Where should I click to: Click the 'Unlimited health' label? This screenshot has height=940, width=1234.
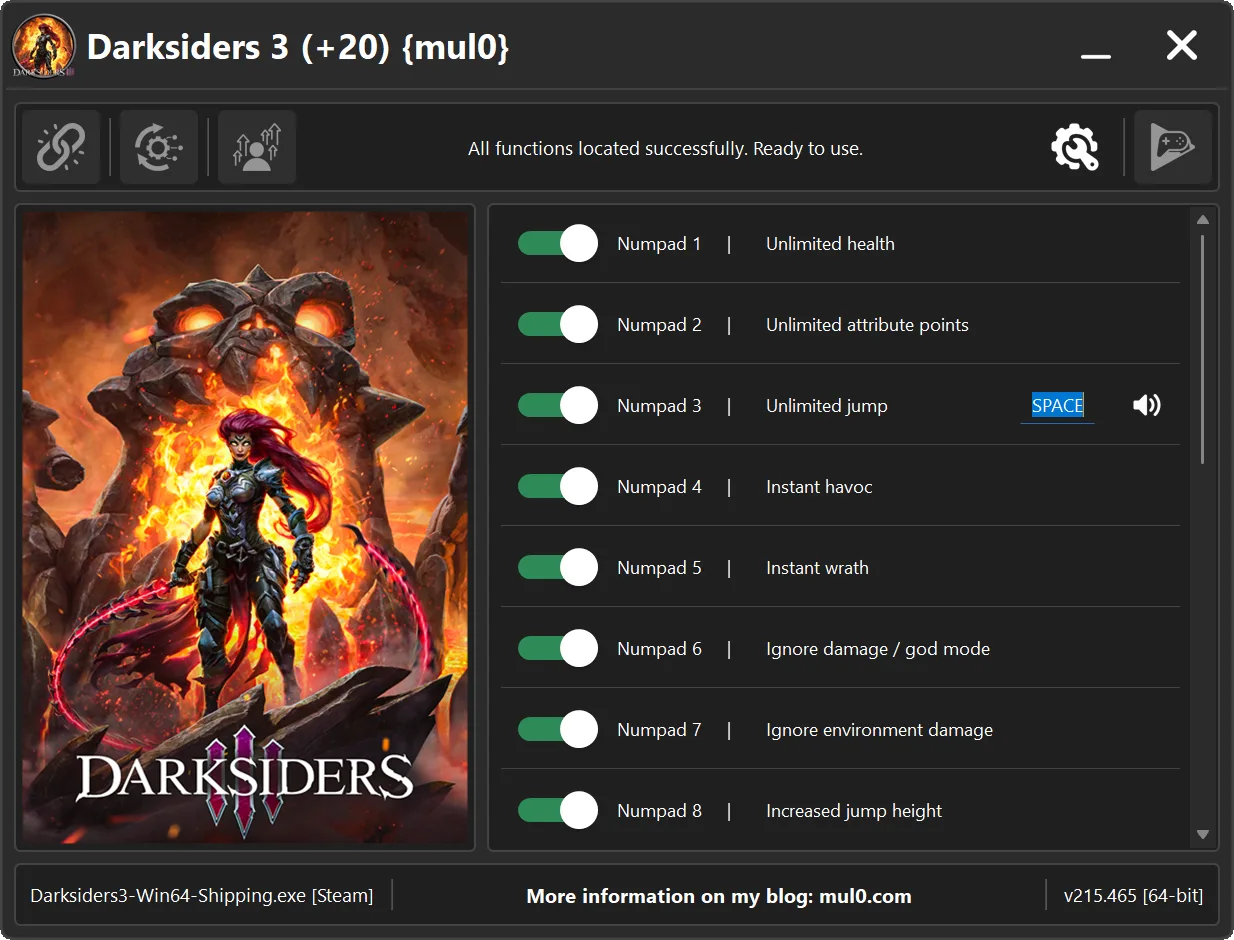(x=830, y=244)
